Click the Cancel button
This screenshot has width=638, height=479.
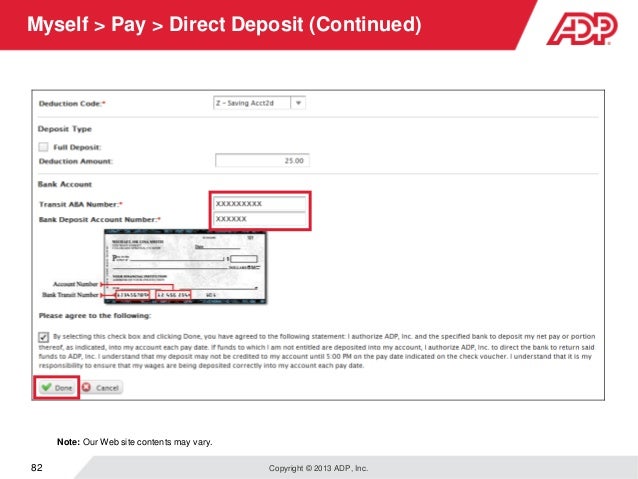[101, 387]
